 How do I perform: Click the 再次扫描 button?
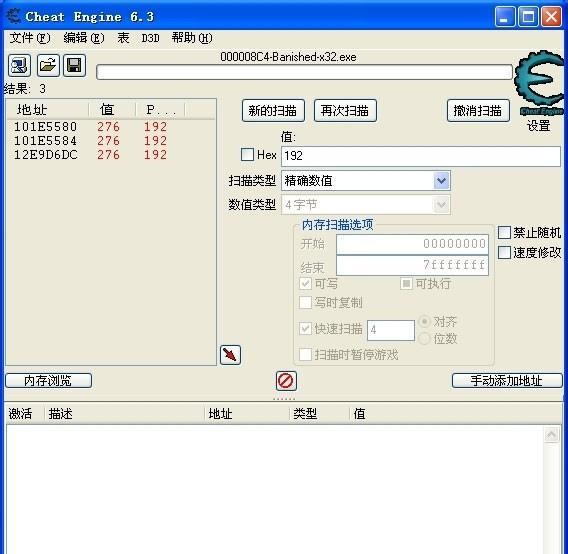345,111
